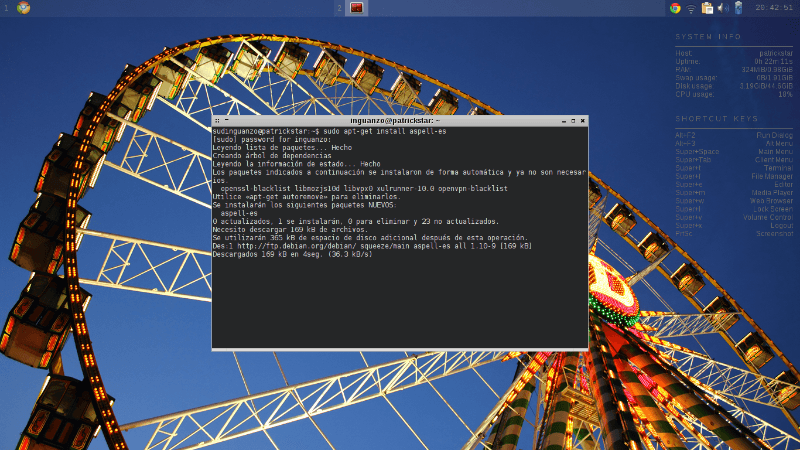Screen dimensions: 800x450
Task: Click the 'Host:' row in system info
Action: click(734, 53)
